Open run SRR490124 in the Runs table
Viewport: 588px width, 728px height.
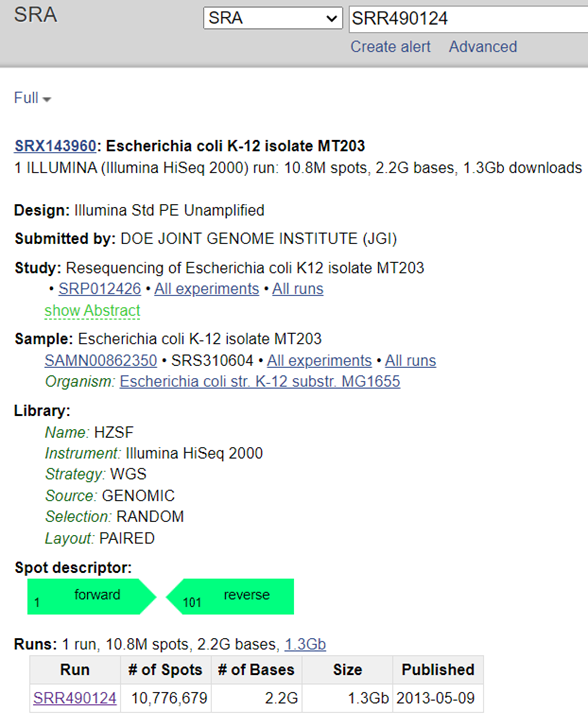75,698
